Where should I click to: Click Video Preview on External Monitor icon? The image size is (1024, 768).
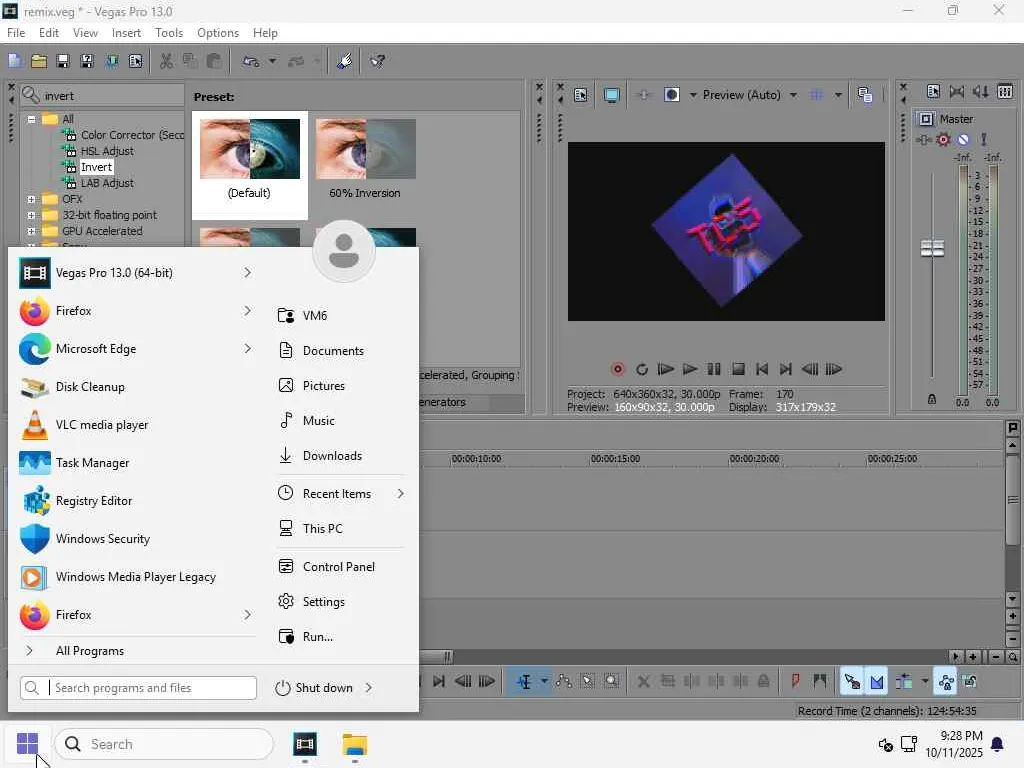[612, 95]
